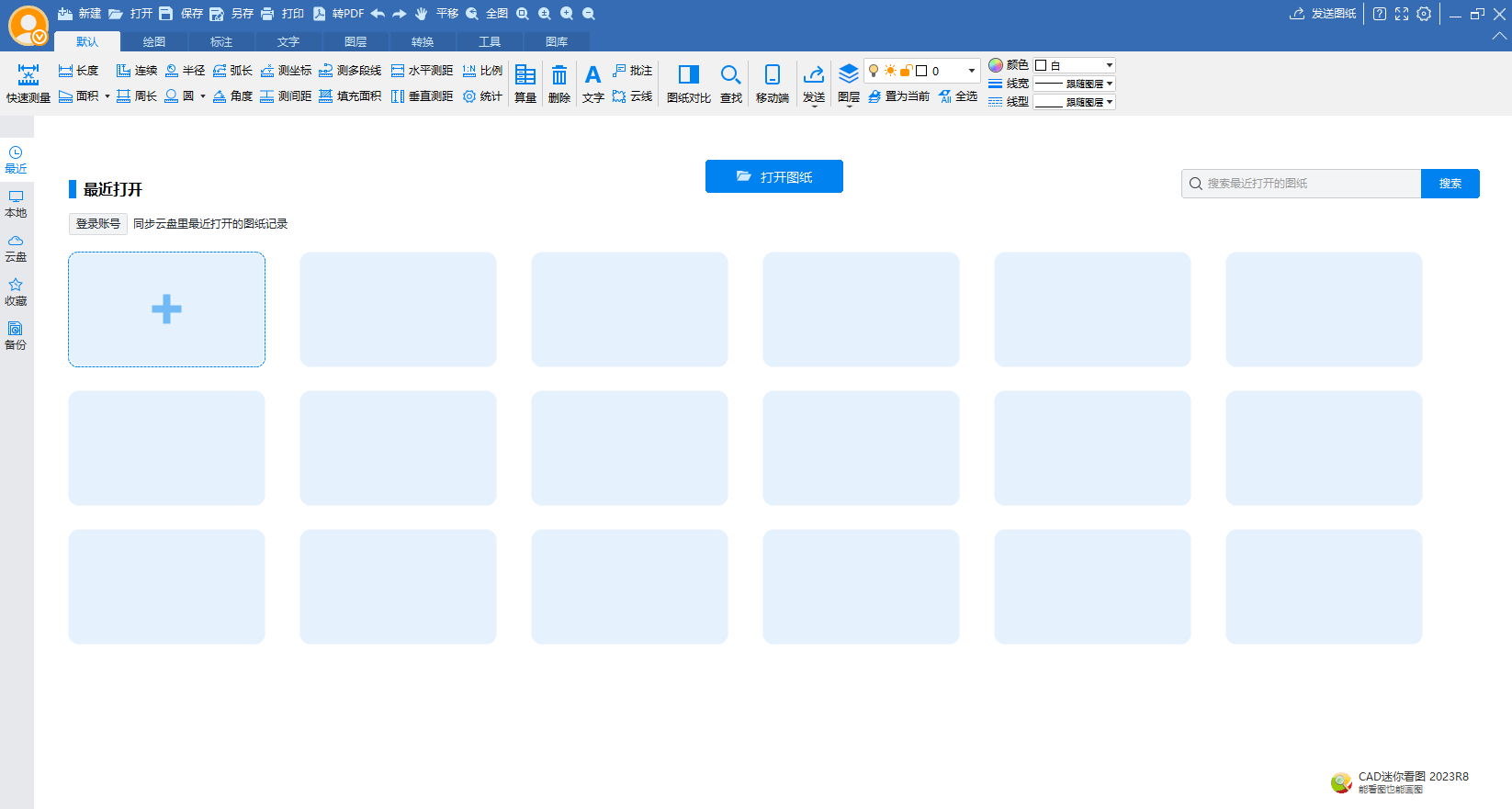This screenshot has width=1512, height=809.
Task: Select the 快速测量 quick measure tool
Action: 28,83
